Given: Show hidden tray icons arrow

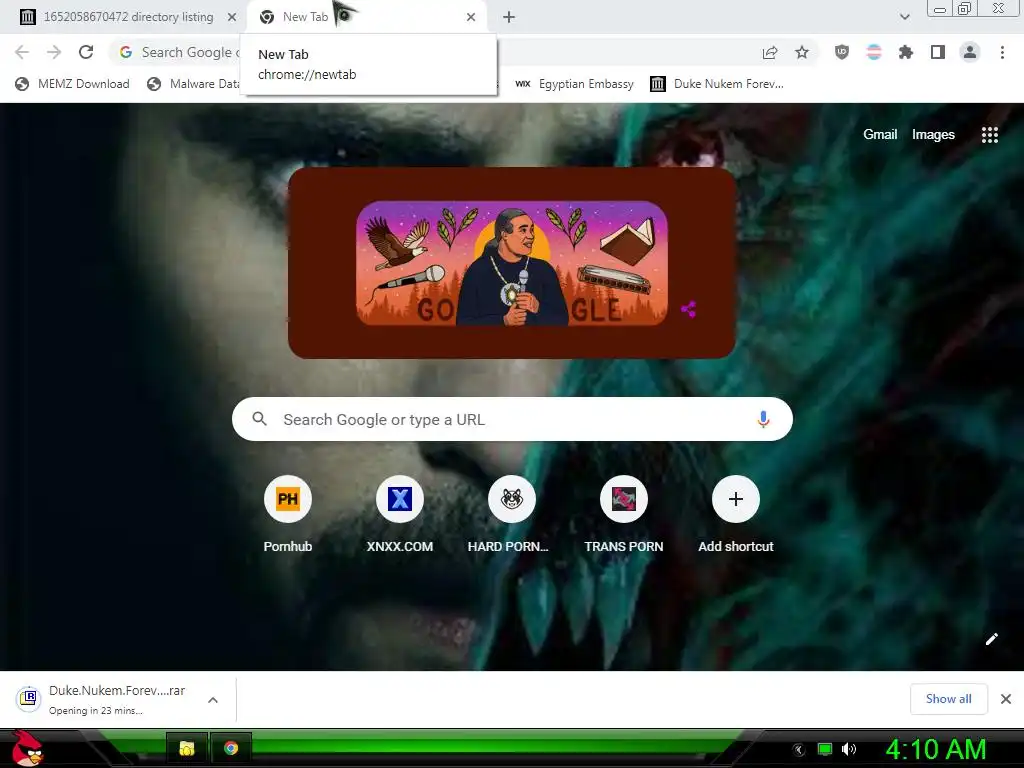Looking at the screenshot, I should point(798,749).
